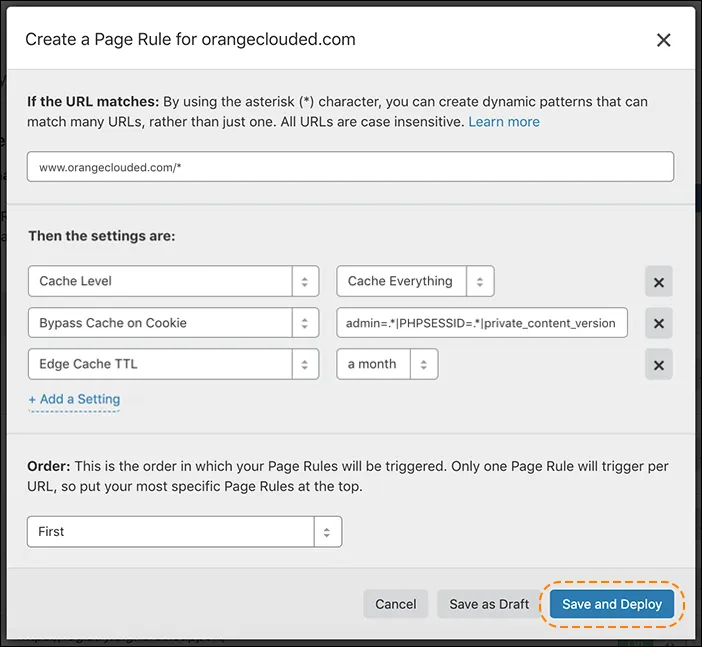The height and width of the screenshot is (647, 702).
Task: Click the arrows on the Cache Everything selector
Action: click(481, 281)
